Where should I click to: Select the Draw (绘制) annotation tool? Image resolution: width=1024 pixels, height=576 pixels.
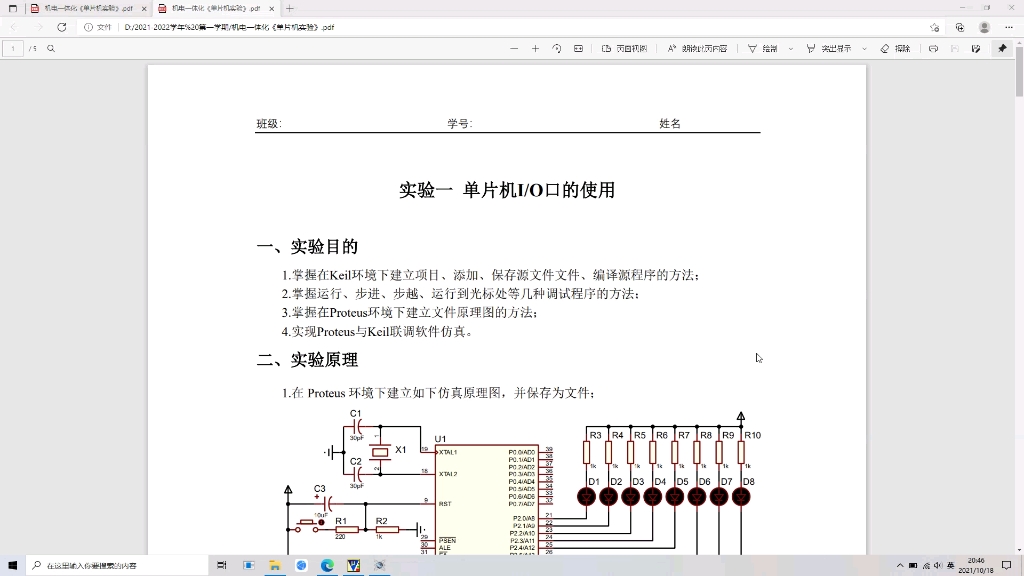click(763, 47)
